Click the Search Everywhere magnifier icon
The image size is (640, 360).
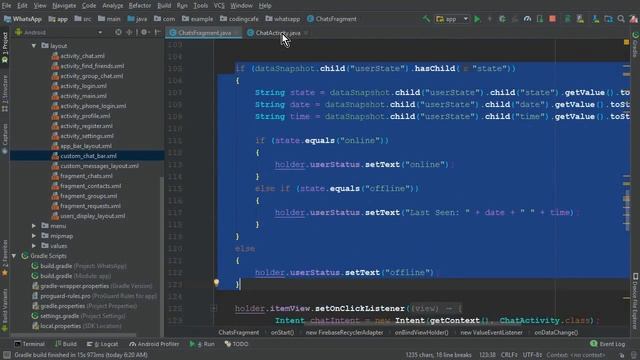[x=621, y=19]
